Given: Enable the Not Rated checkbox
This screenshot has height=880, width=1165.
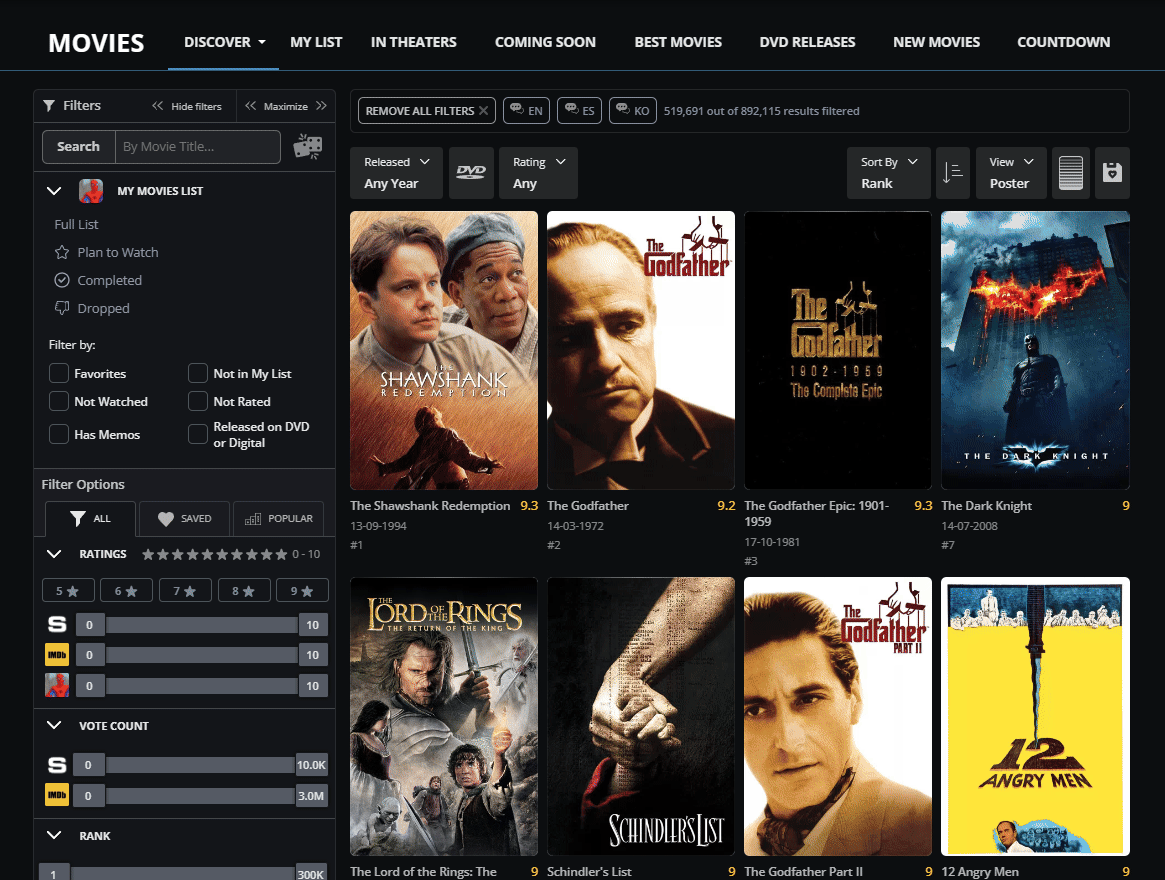Looking at the screenshot, I should point(198,401).
